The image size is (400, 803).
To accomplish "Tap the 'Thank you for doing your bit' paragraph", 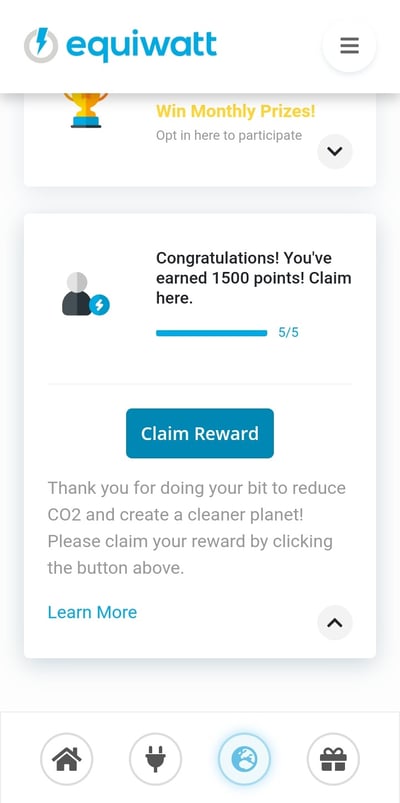I will tap(197, 528).
